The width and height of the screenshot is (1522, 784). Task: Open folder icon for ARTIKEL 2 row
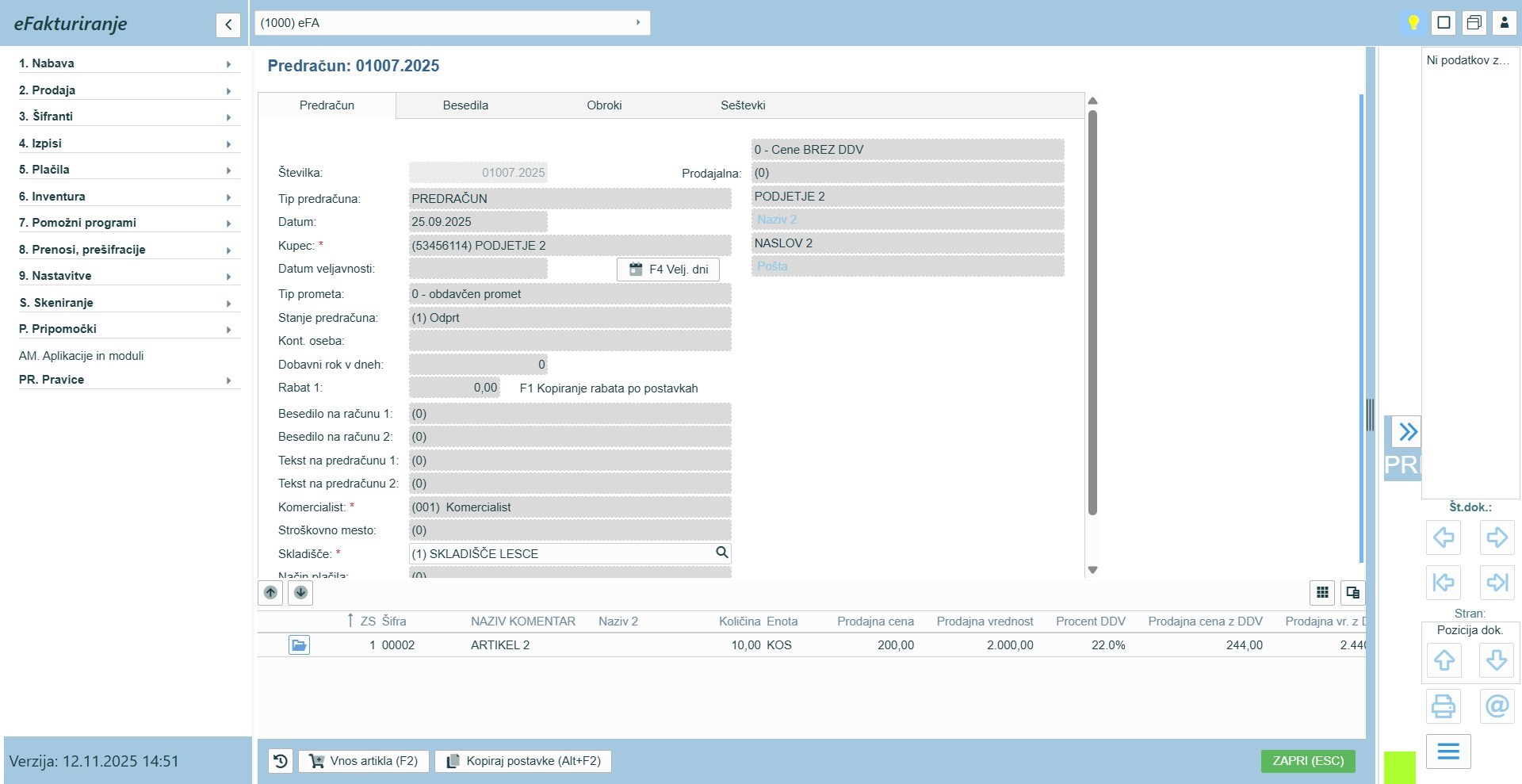(299, 645)
